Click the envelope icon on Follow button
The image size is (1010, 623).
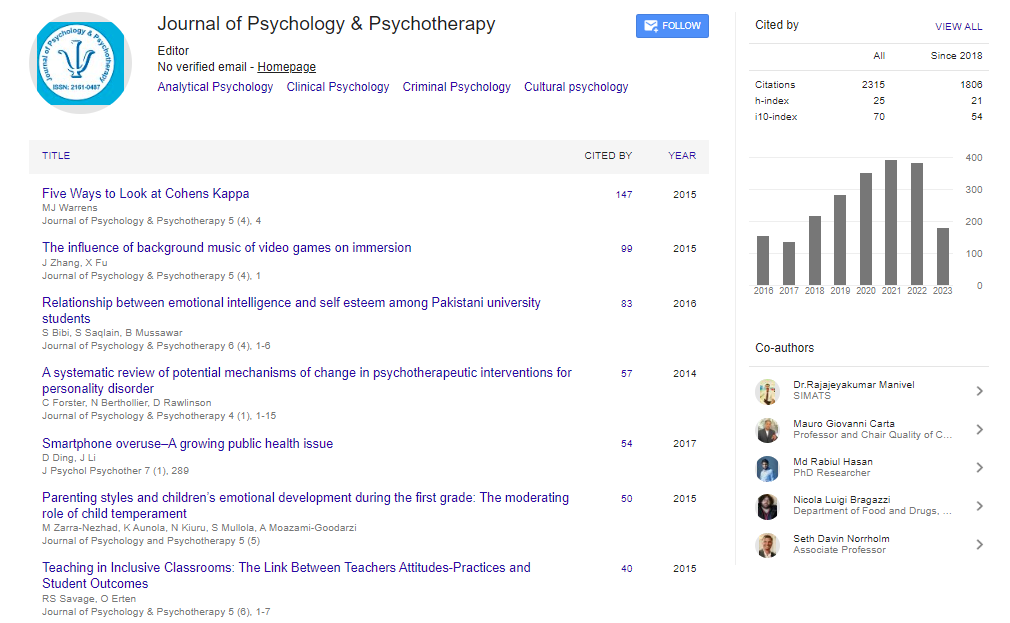point(651,26)
